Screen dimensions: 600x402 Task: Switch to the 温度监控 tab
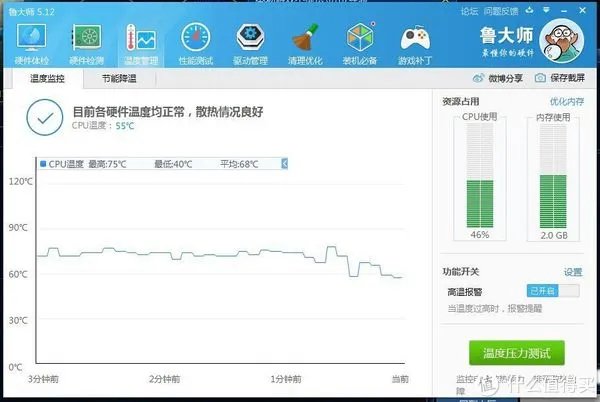click(x=47, y=78)
